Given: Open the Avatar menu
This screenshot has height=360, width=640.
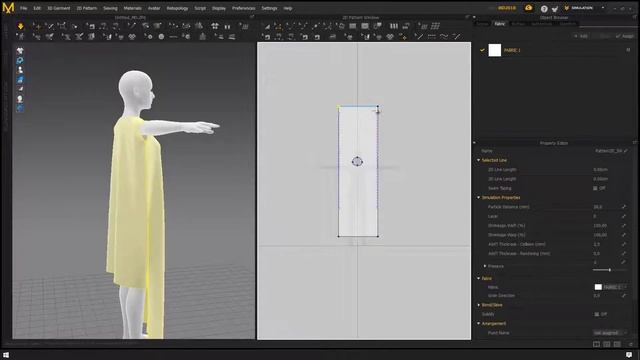Looking at the screenshot, I should point(154,8).
